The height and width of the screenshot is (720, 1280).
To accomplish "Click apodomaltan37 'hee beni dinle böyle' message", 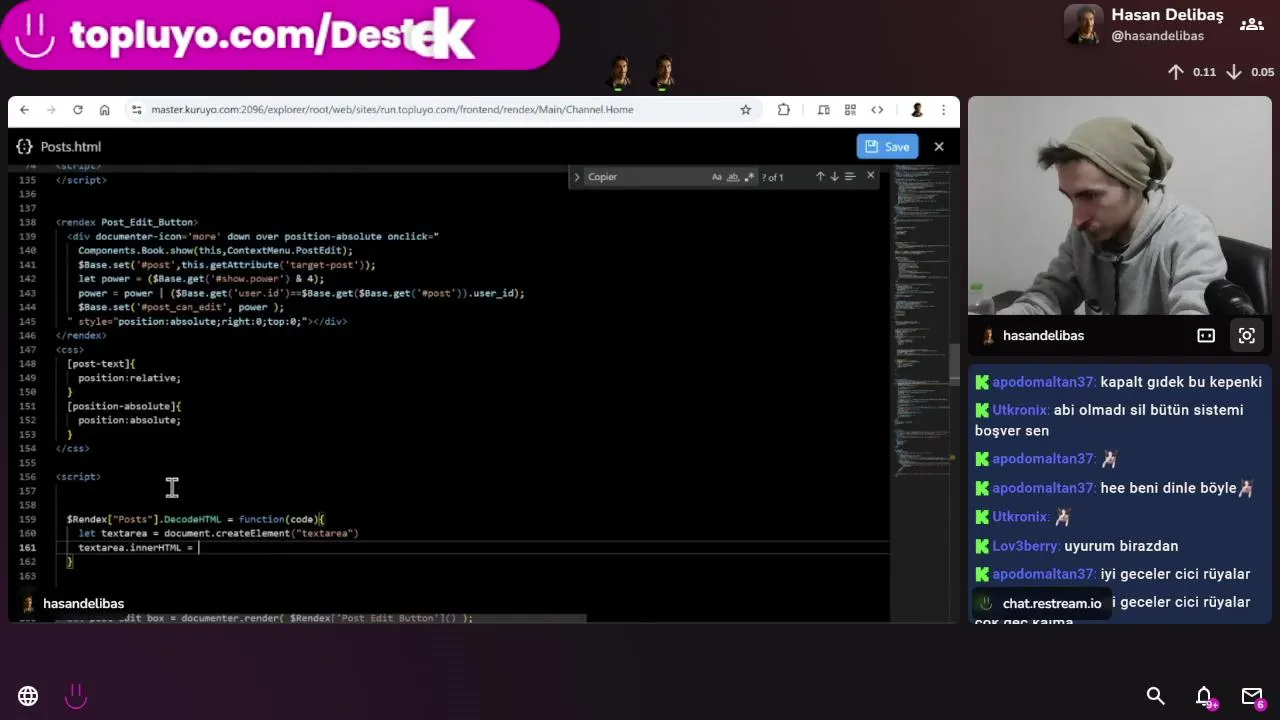I will click(1114, 488).
